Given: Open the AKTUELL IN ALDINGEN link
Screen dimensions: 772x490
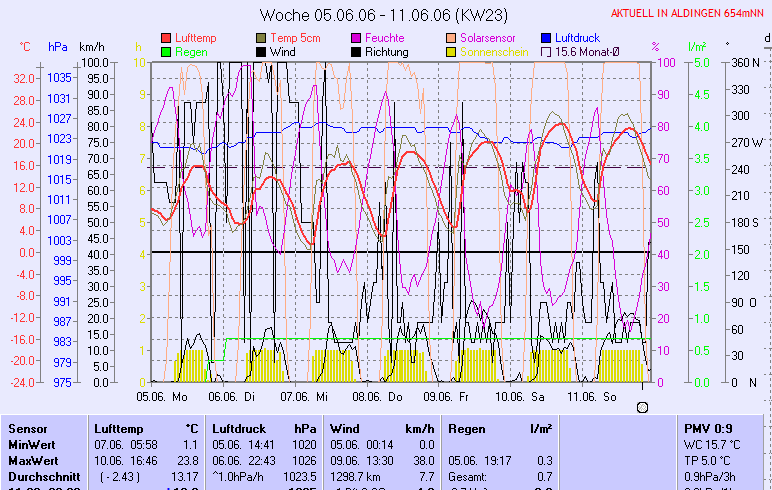Looking at the screenshot, I should (688, 13).
